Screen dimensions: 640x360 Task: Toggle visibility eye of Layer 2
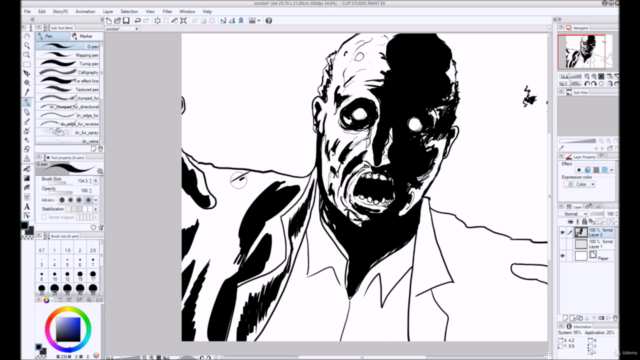coord(563,233)
